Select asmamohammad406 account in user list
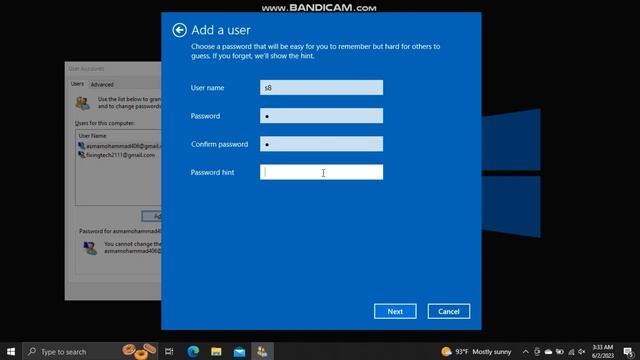The width and height of the screenshot is (640, 360). click(x=119, y=146)
